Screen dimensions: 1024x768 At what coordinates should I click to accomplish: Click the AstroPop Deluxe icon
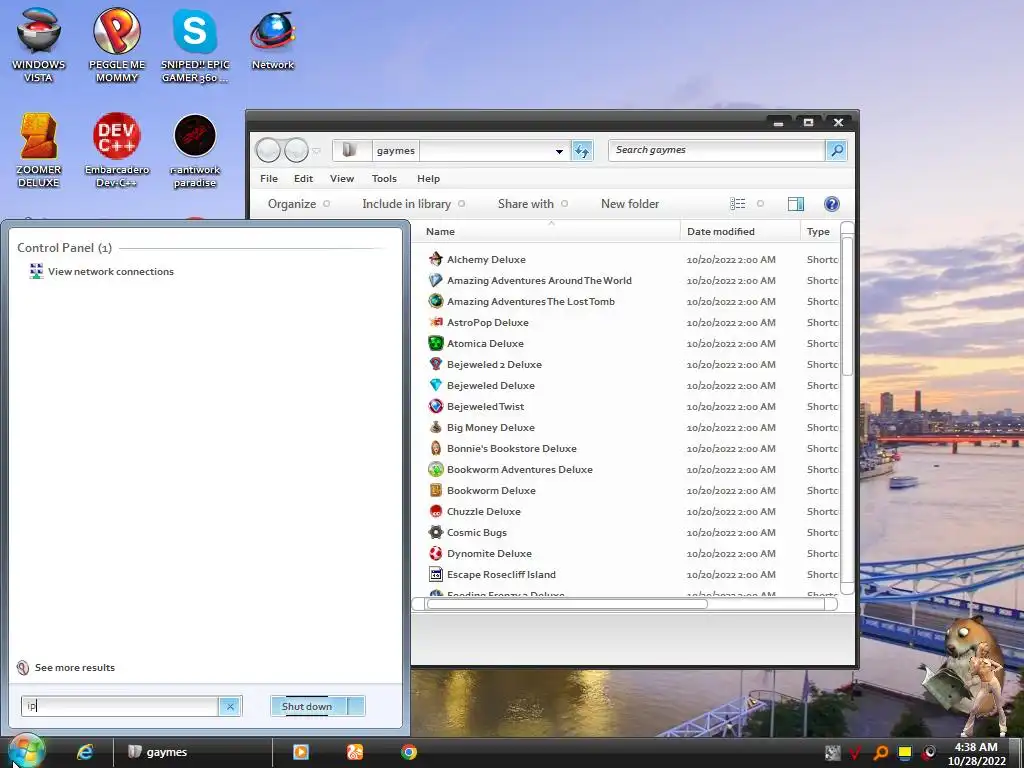pyautogui.click(x=436, y=322)
